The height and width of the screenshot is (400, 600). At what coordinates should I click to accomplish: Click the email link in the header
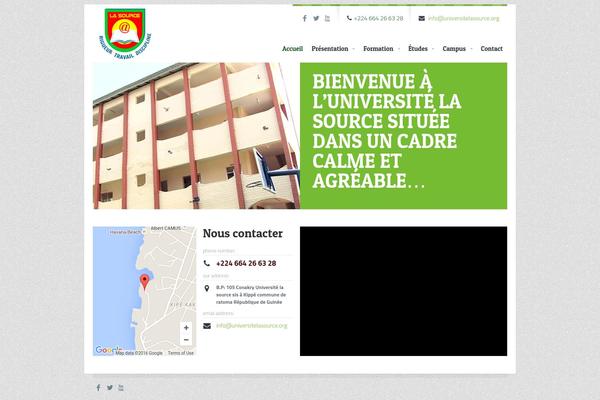[x=463, y=18]
